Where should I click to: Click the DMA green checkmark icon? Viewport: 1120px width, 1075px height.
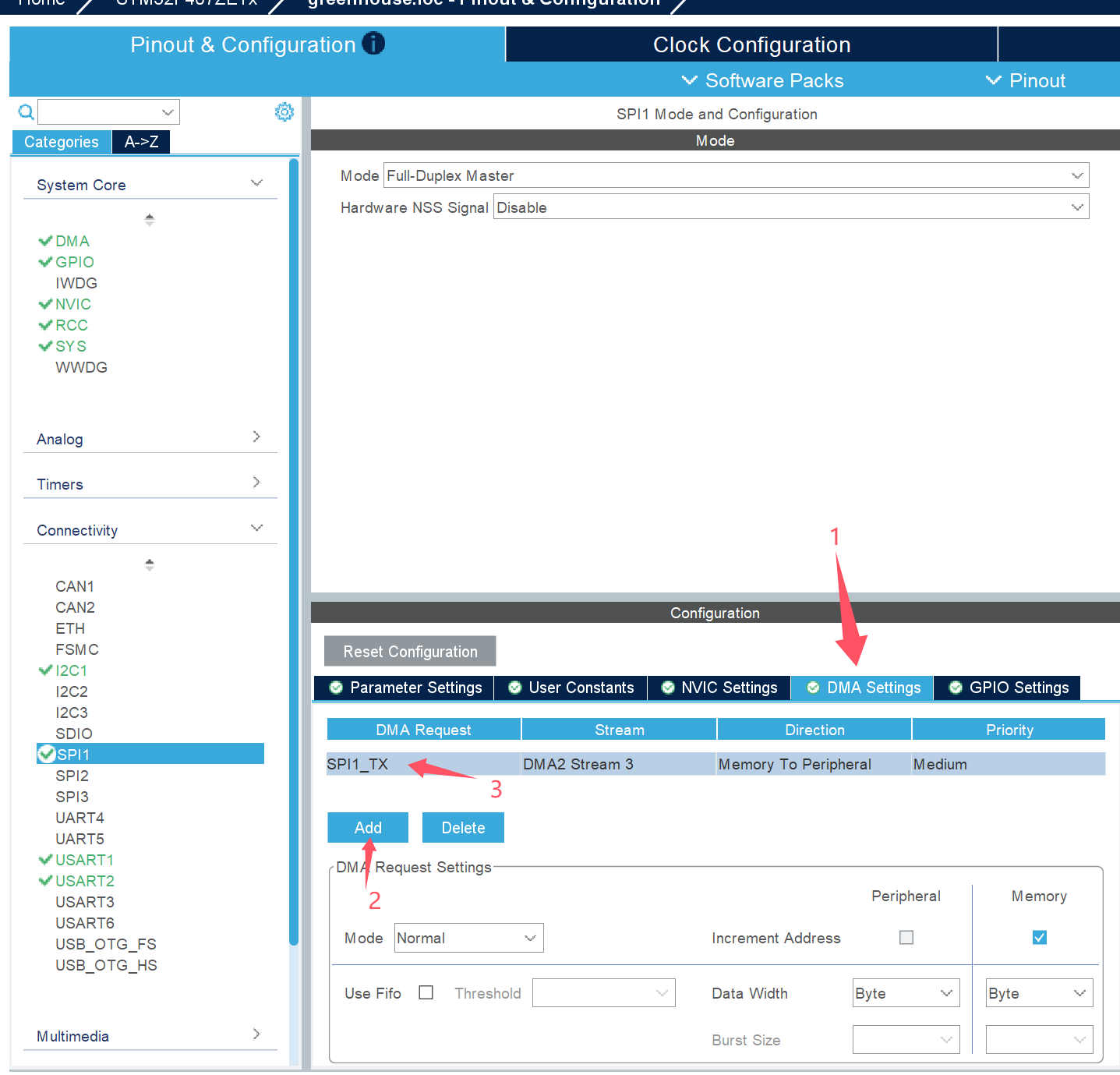pos(45,241)
